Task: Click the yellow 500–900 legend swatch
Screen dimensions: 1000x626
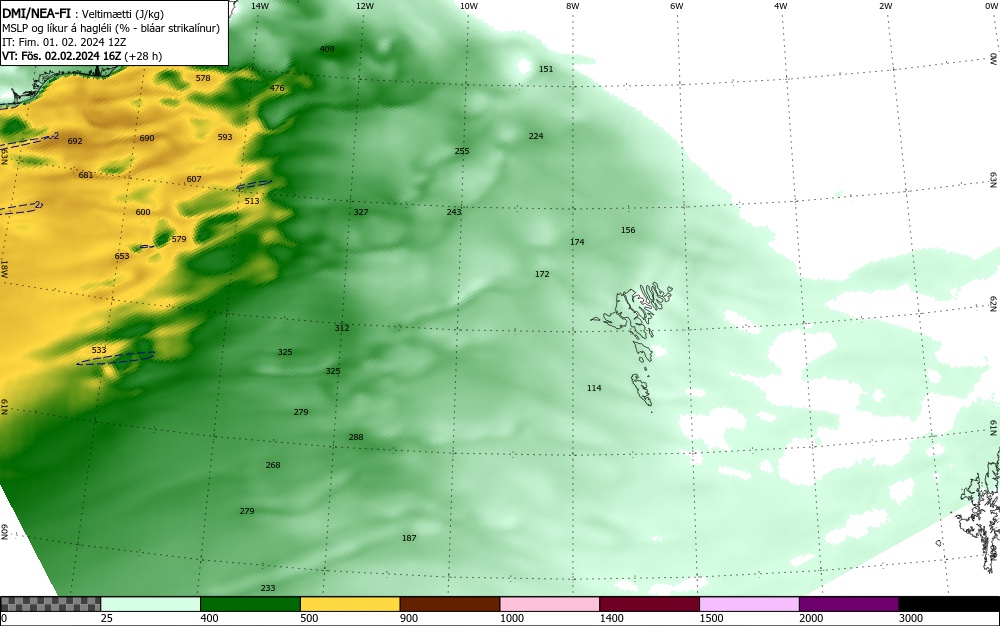Action: pos(350,604)
